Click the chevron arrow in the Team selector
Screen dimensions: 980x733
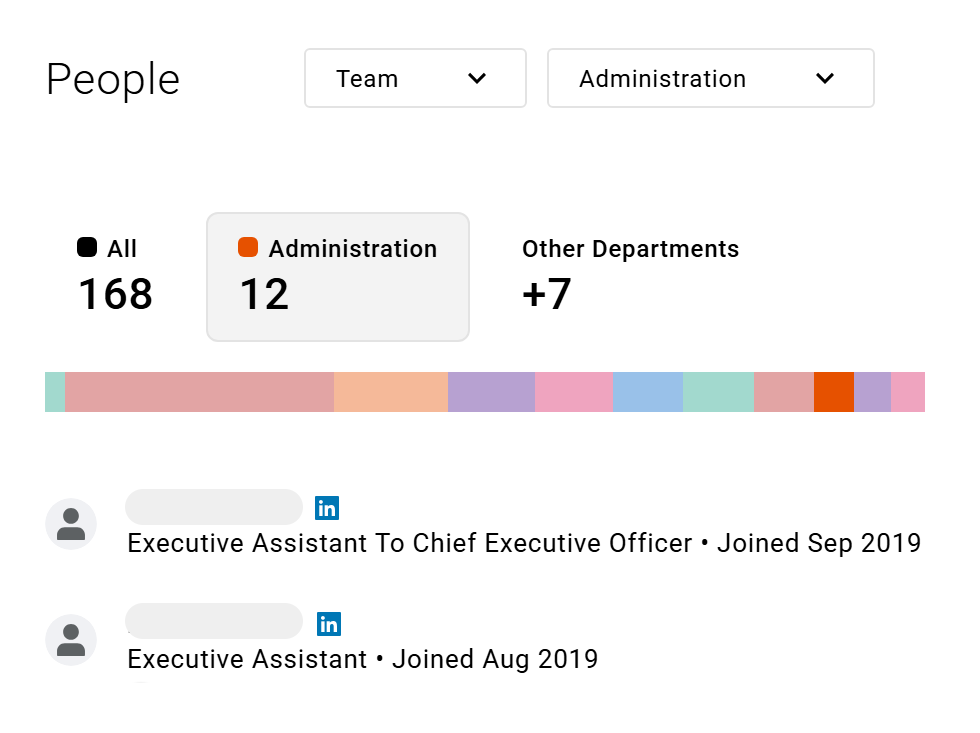(x=477, y=78)
